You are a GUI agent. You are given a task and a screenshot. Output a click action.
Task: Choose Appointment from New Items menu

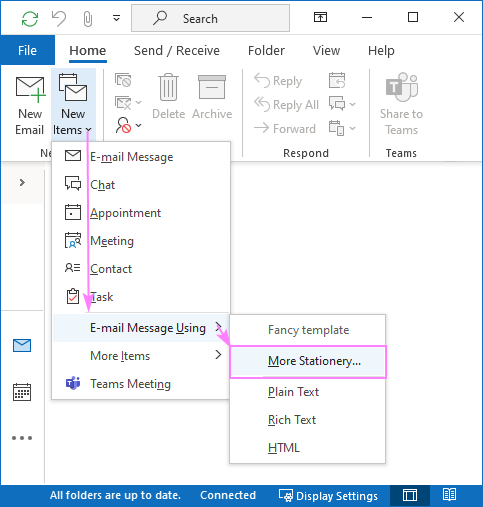click(141, 213)
